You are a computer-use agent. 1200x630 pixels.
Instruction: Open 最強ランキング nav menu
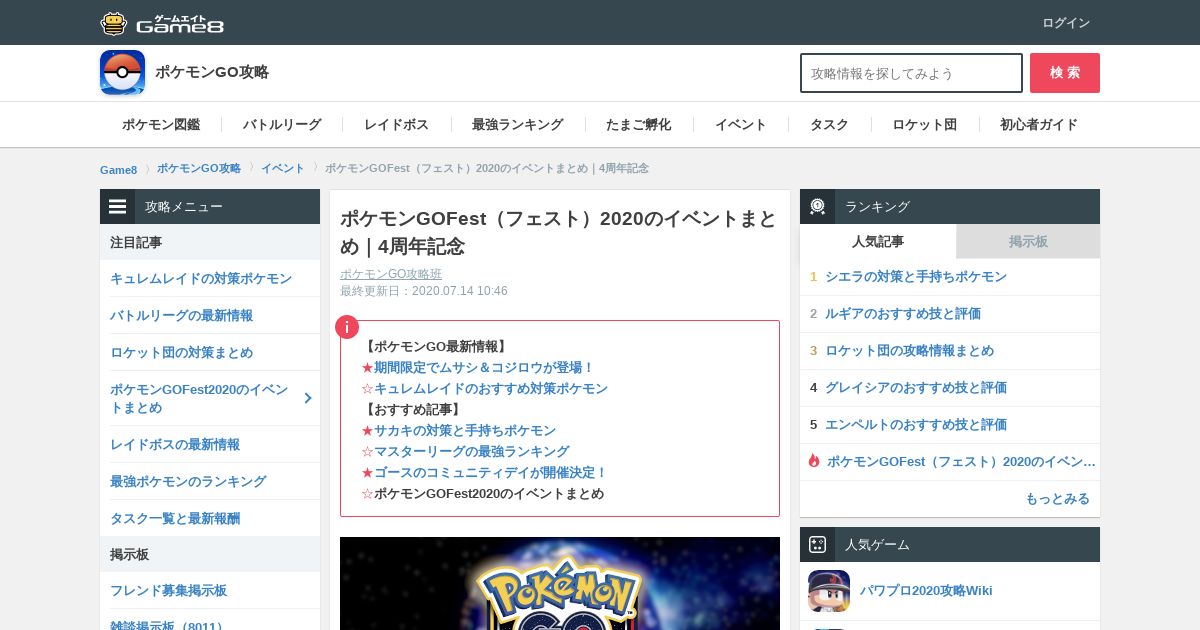[518, 125]
